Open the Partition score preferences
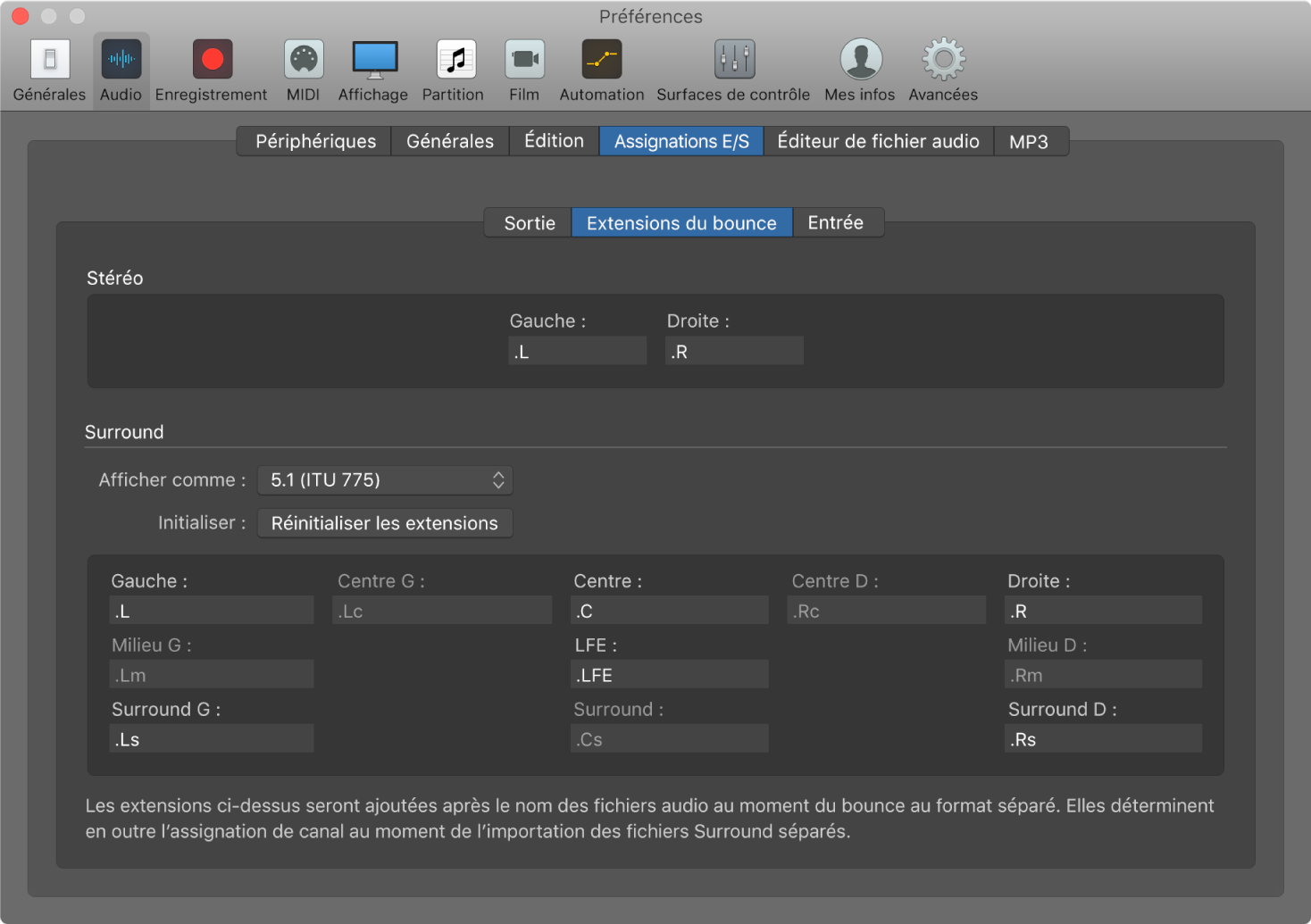The width and height of the screenshot is (1311, 924). [x=454, y=71]
